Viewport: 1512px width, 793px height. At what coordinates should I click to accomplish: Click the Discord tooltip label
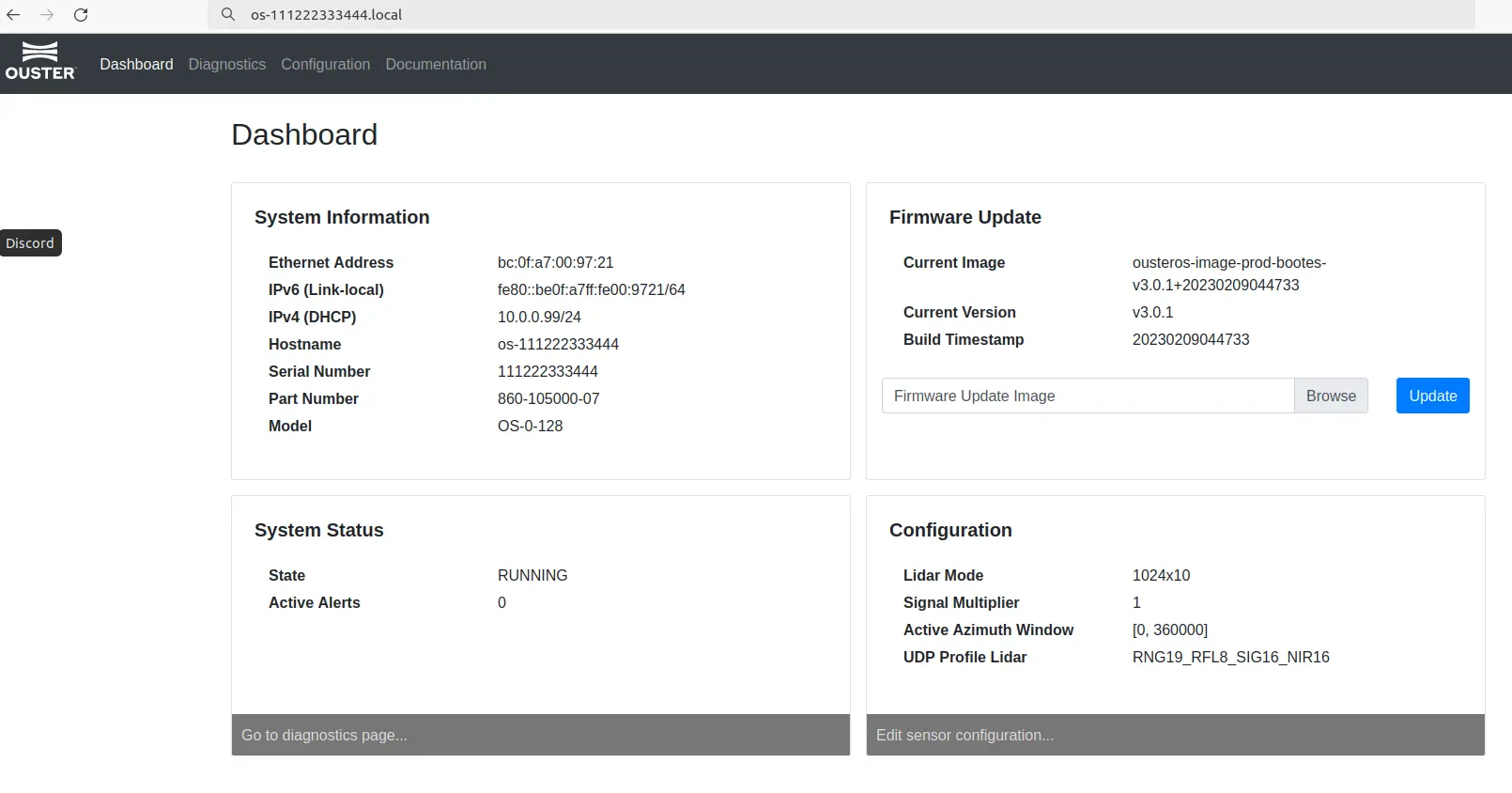click(x=30, y=243)
